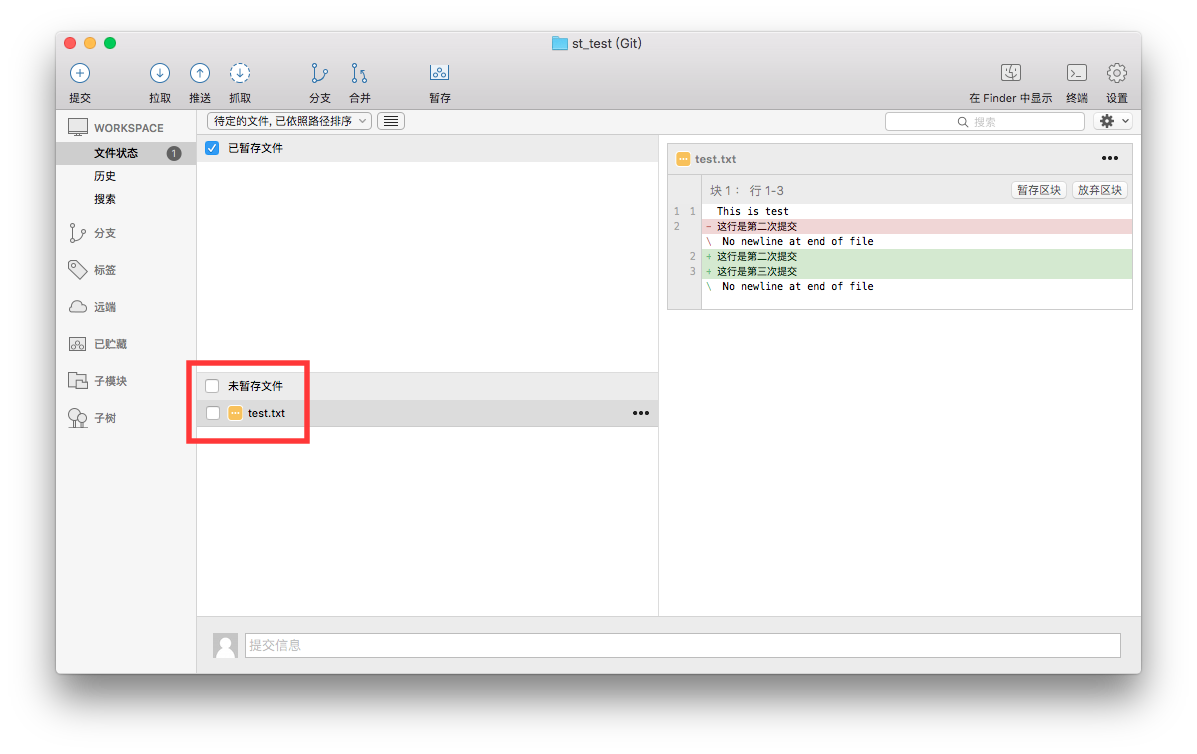
Task: Open the pending files sort dropdown
Action: 289,121
